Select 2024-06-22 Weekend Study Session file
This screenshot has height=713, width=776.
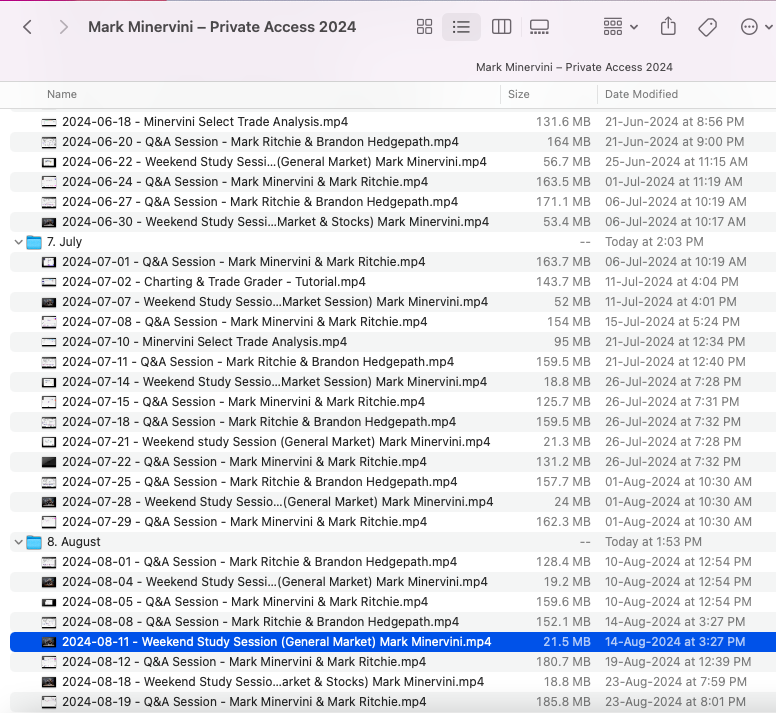click(x=274, y=162)
